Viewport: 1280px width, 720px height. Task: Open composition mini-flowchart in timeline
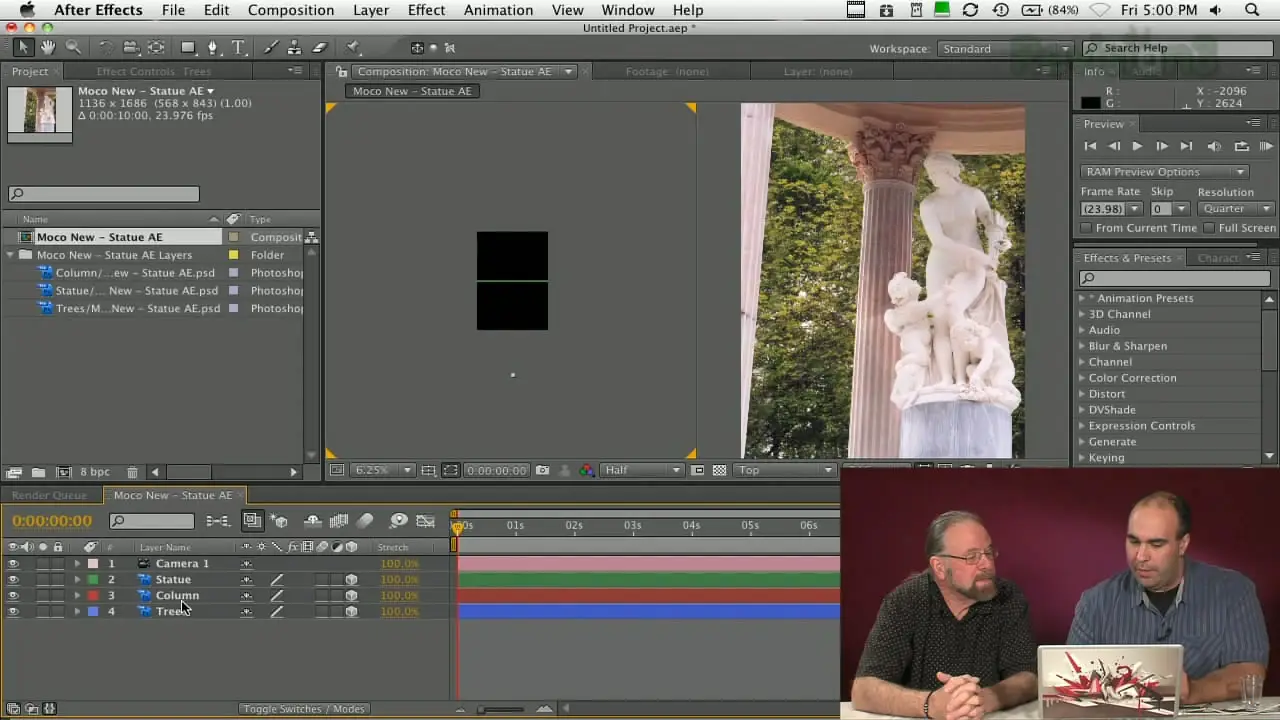217,521
